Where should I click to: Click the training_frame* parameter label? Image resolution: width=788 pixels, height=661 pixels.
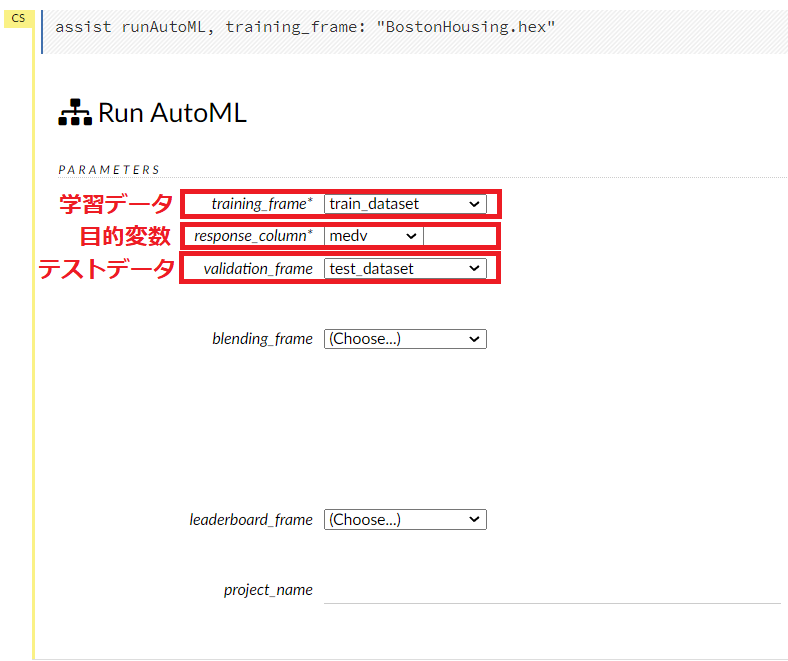[x=262, y=204]
